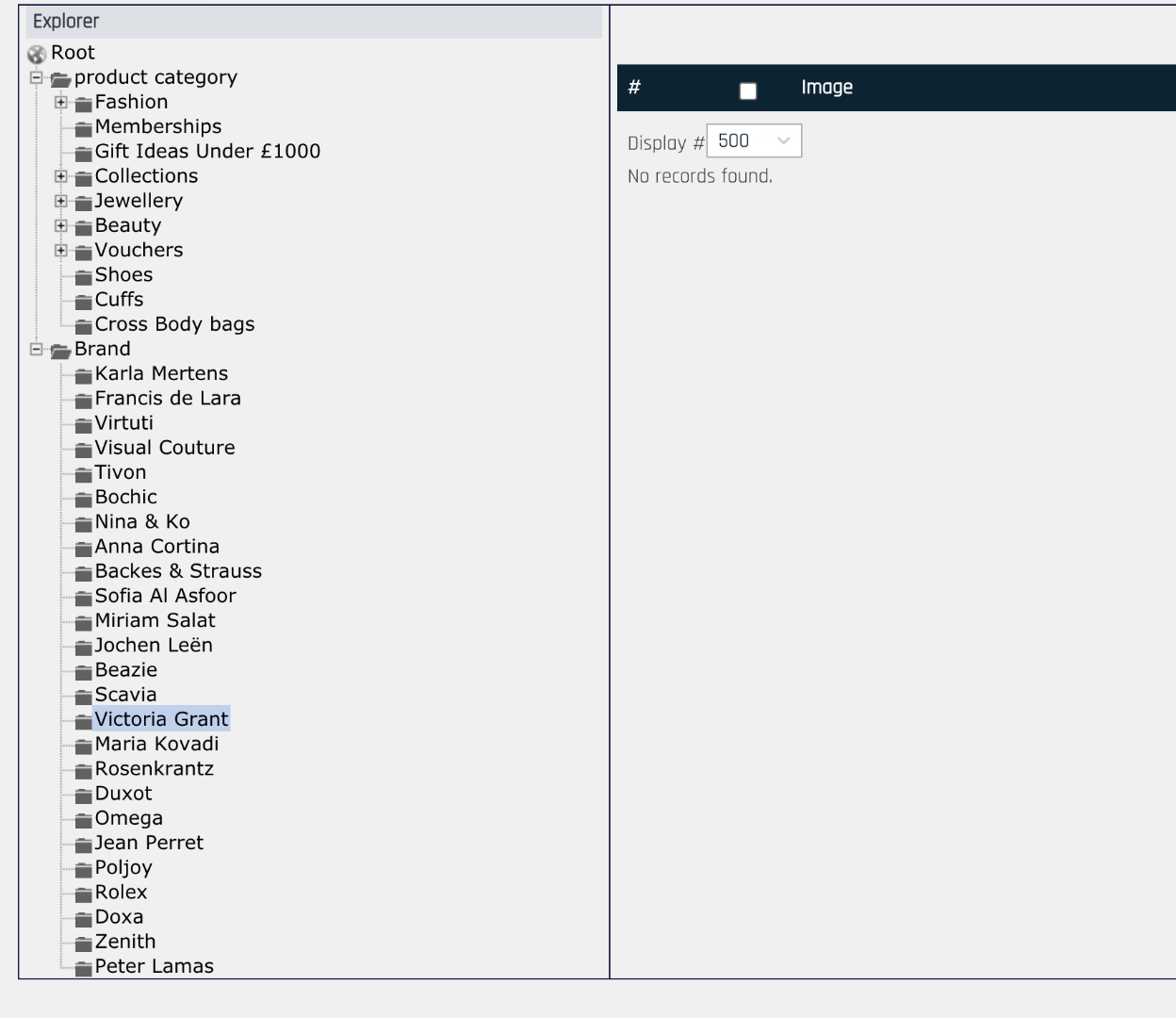Select the Poljoy brand
This screenshot has width=1176, height=1018.
pos(123,867)
